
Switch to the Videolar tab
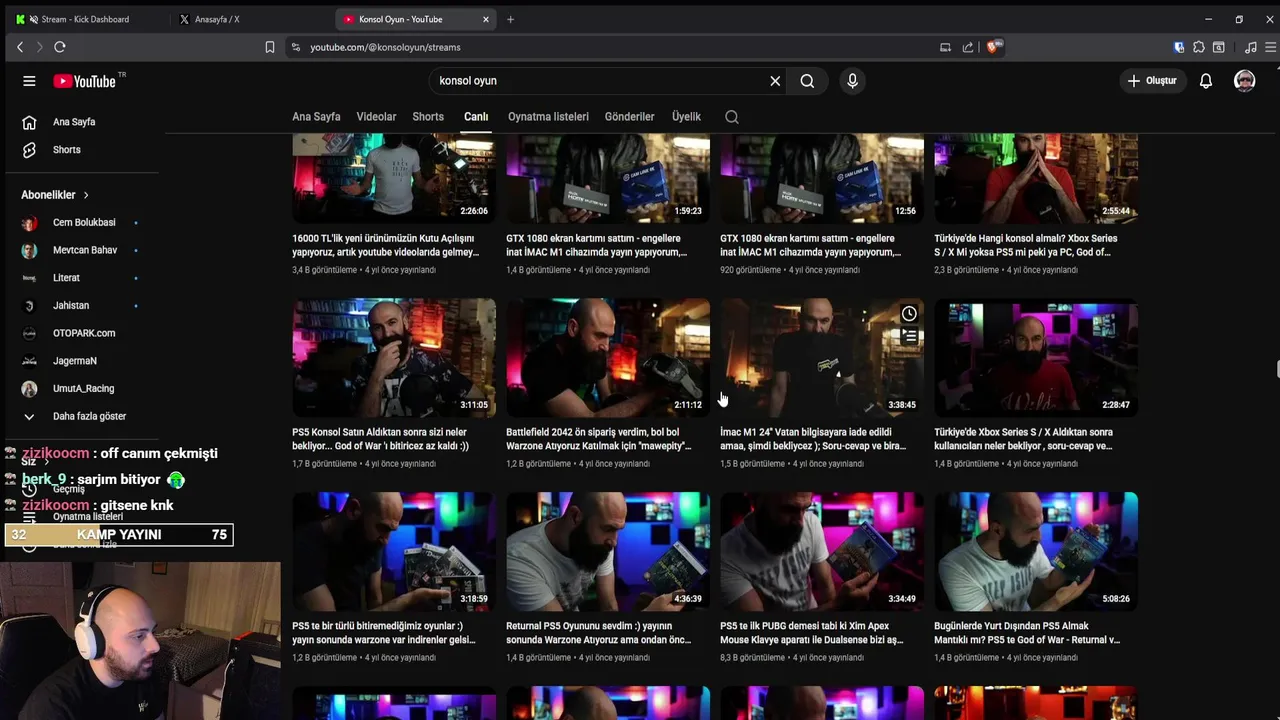click(x=376, y=117)
